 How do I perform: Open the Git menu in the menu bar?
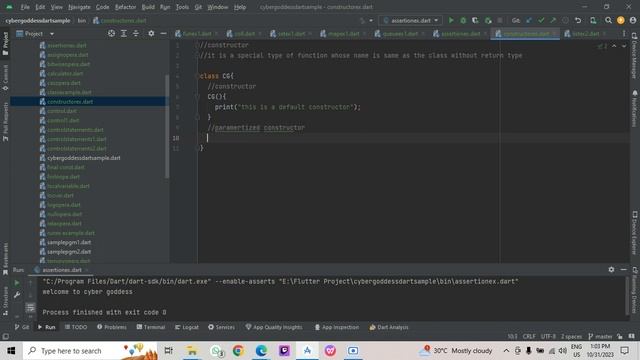tap(198, 7)
